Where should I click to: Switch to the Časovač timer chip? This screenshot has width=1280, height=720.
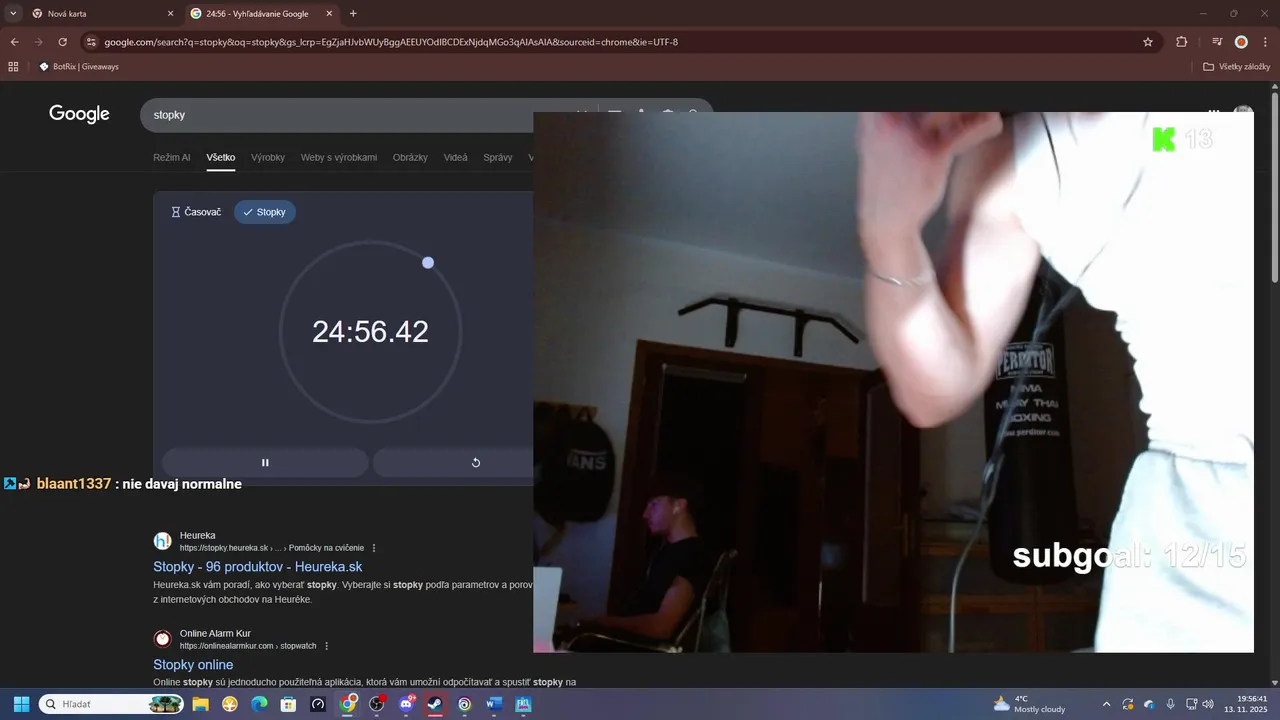[x=196, y=212]
